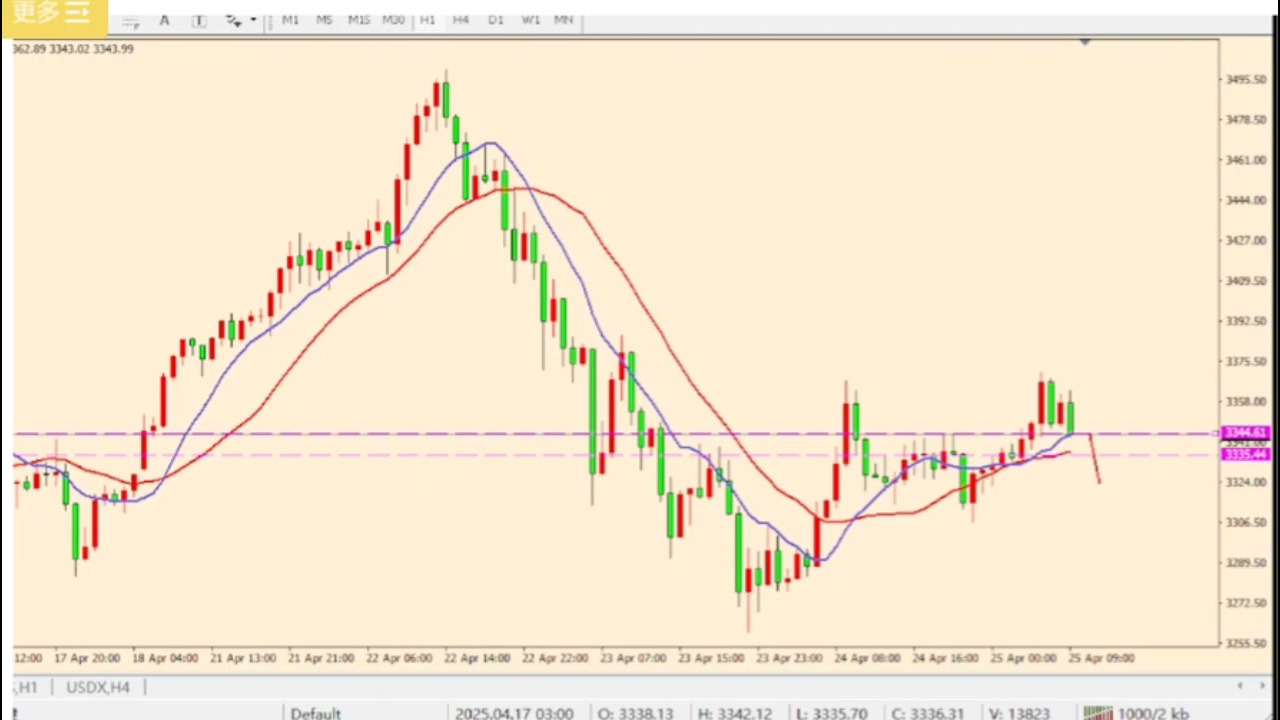This screenshot has width=1280, height=720.
Task: Open the 更多 menu
Action: pos(52,13)
